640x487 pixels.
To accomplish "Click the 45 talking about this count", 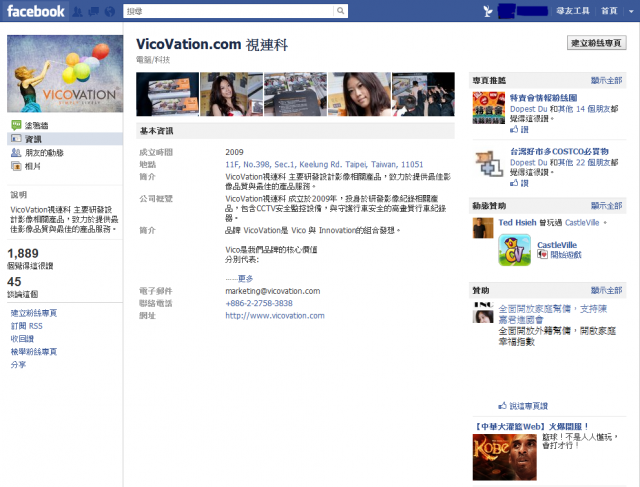I will pyautogui.click(x=14, y=282).
